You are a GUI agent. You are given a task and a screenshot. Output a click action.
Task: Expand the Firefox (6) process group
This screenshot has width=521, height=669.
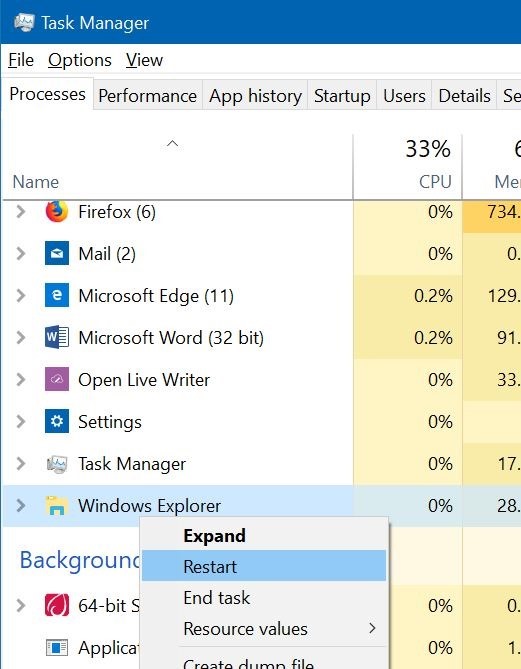click(x=20, y=212)
